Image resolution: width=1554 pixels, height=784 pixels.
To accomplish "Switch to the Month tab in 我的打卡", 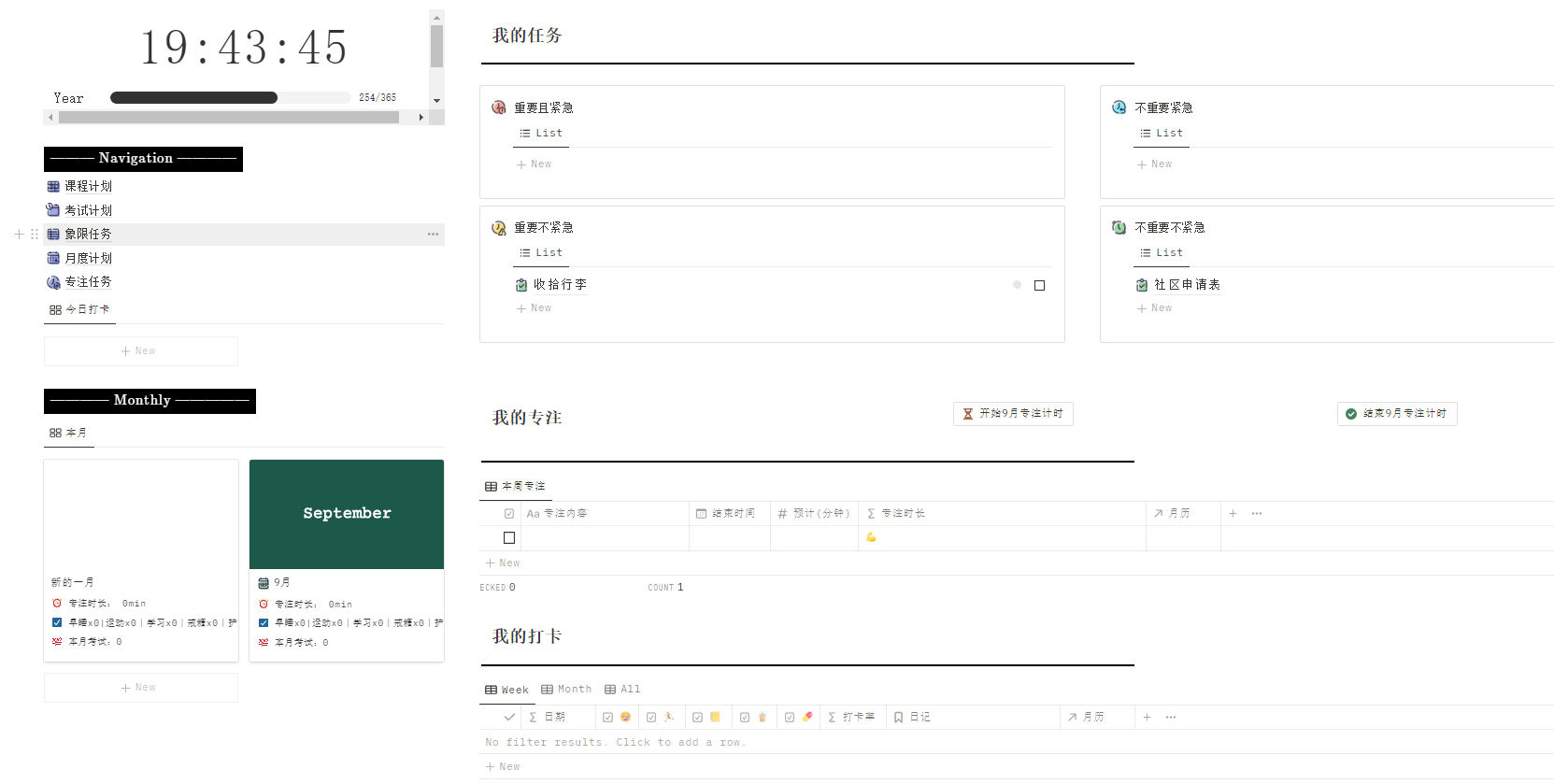I will pos(566,690).
